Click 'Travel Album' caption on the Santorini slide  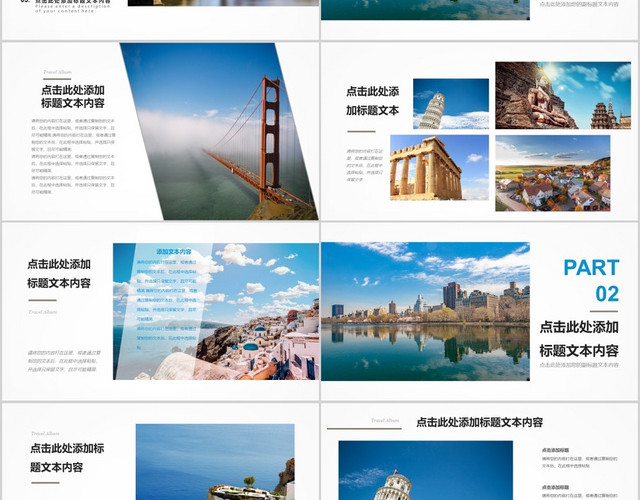43,312
